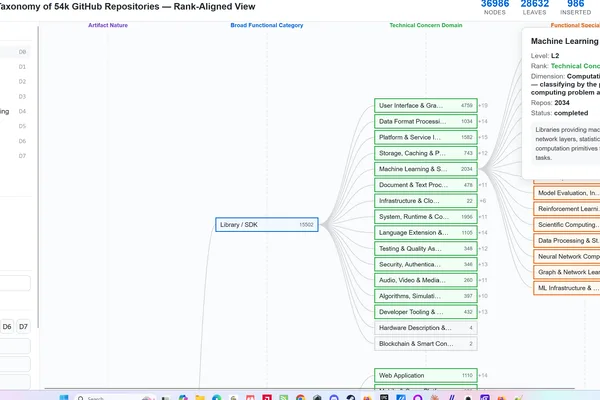Expand +10 beside Algorithms, Simulati... node

(x=483, y=296)
